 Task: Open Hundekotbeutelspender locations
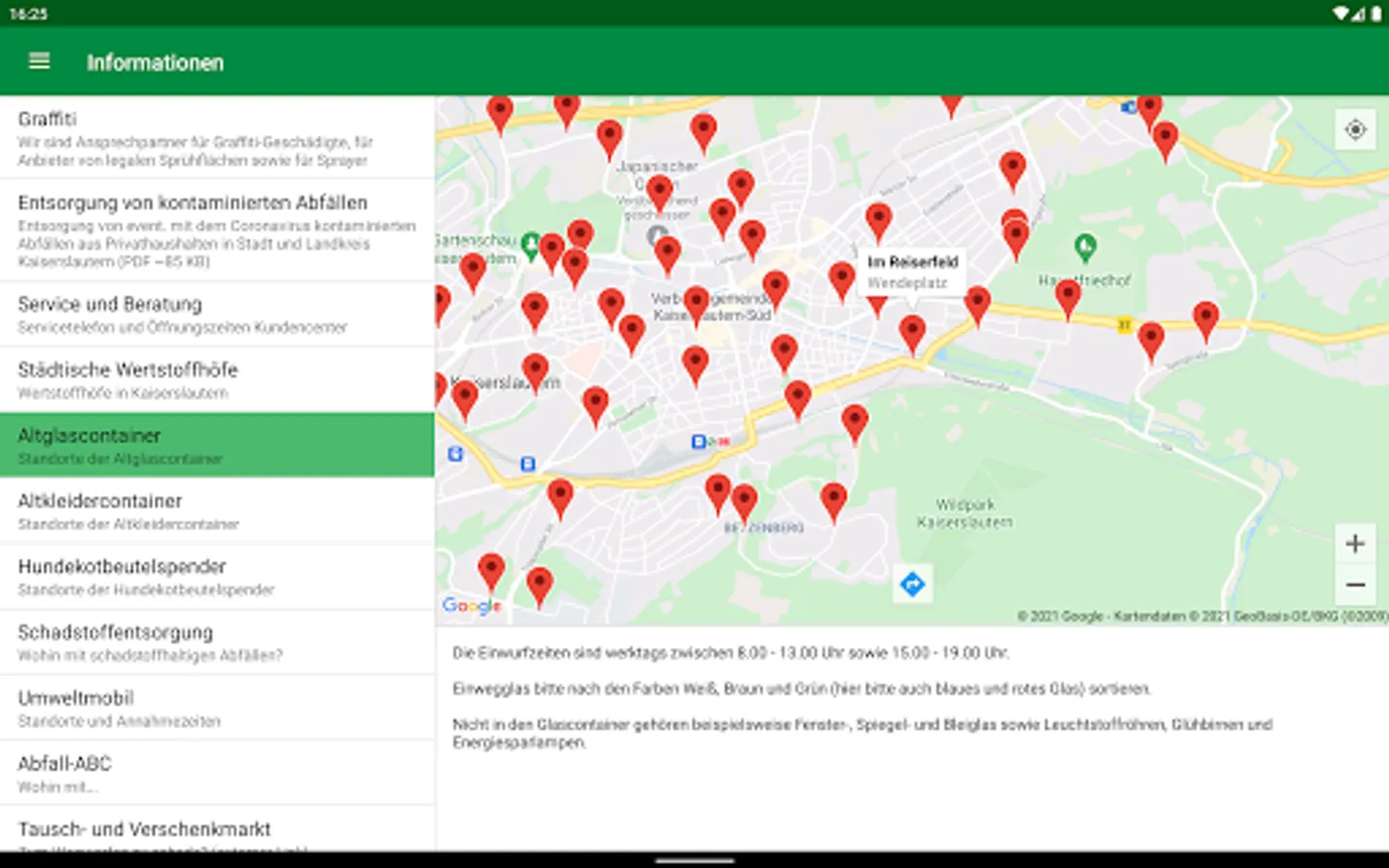[217, 577]
